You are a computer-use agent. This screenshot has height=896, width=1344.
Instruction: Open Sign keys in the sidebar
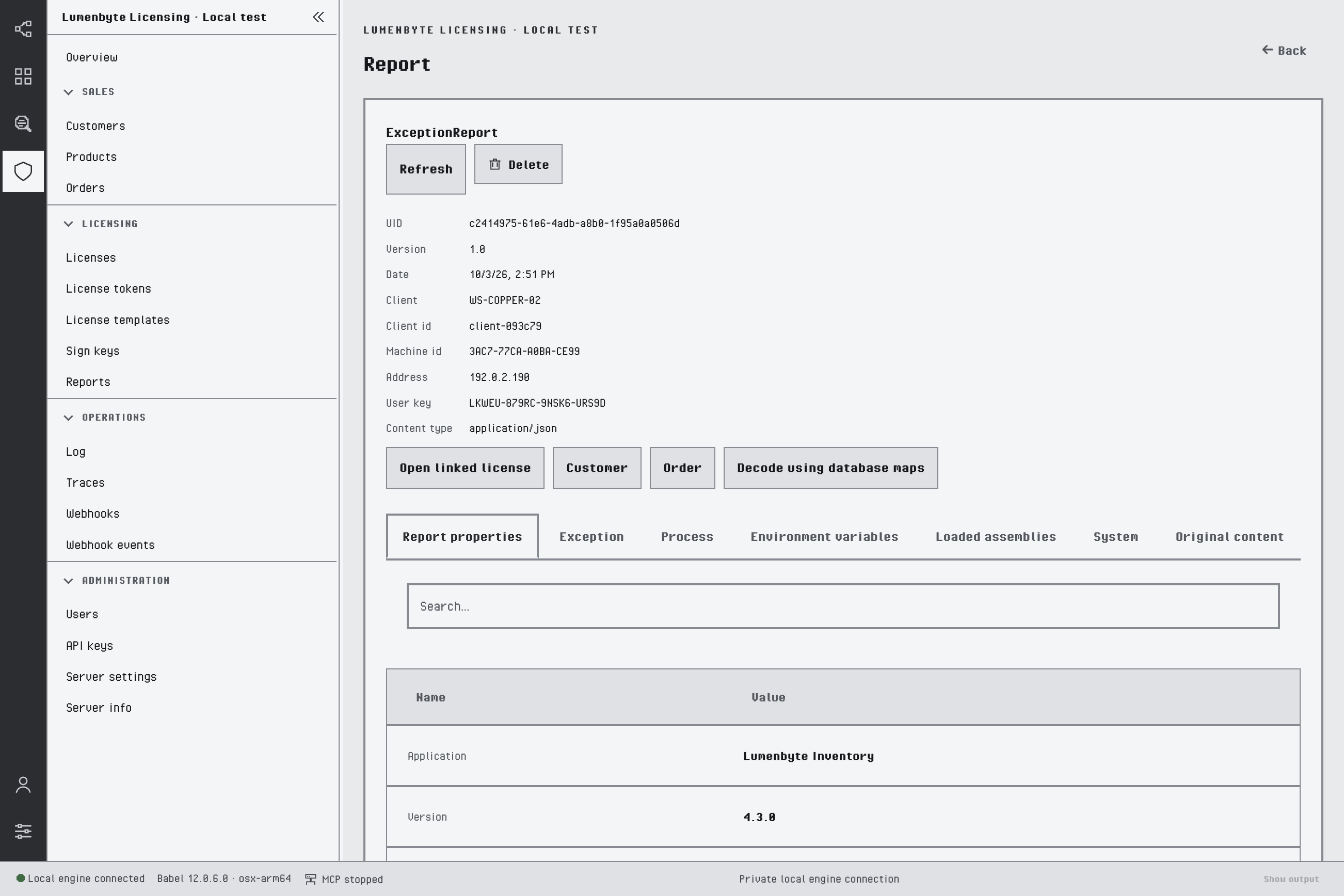click(92, 351)
